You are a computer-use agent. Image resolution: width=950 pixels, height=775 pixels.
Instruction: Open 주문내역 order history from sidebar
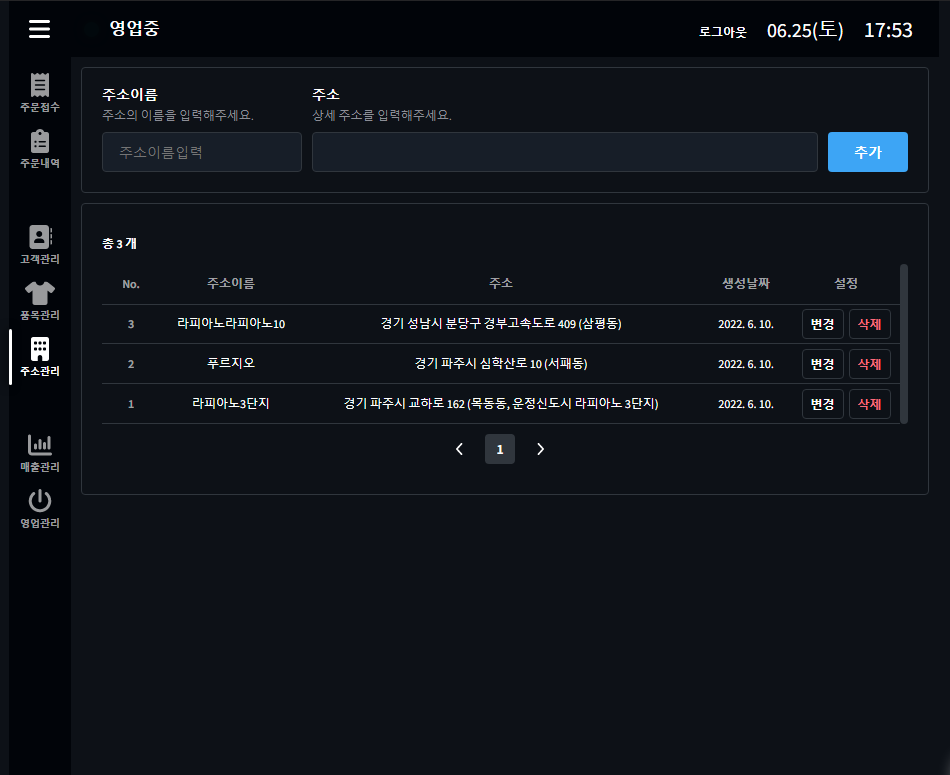point(39,148)
